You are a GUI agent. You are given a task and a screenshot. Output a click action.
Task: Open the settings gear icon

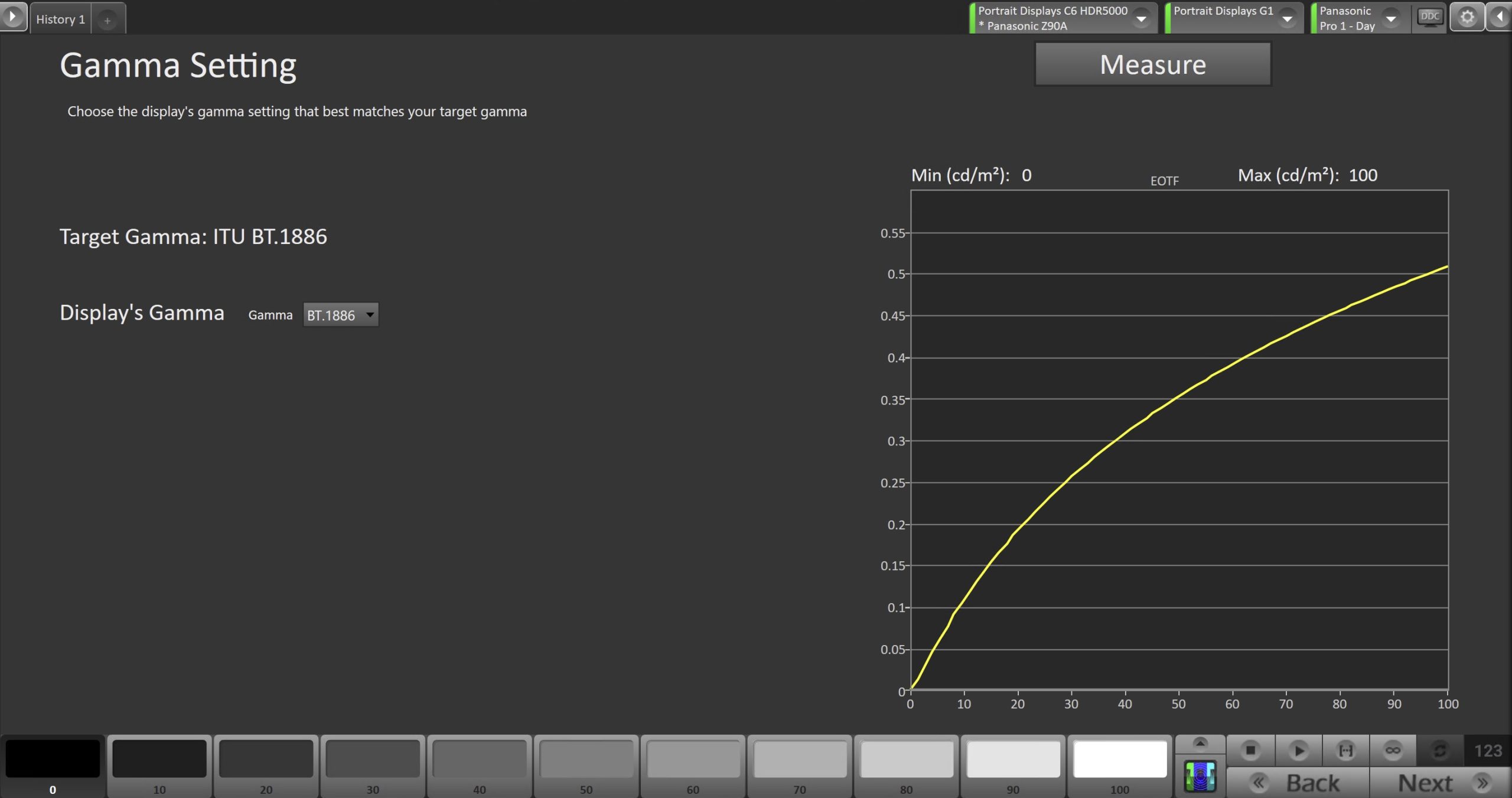1467,17
